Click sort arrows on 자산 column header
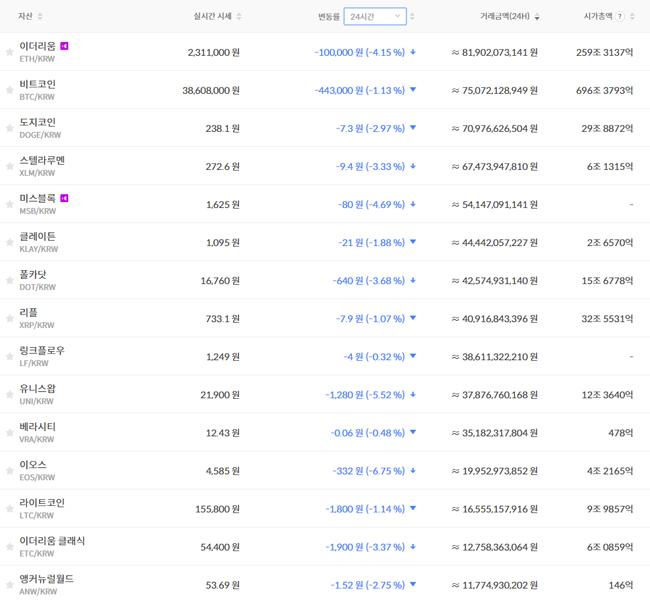 coord(40,17)
